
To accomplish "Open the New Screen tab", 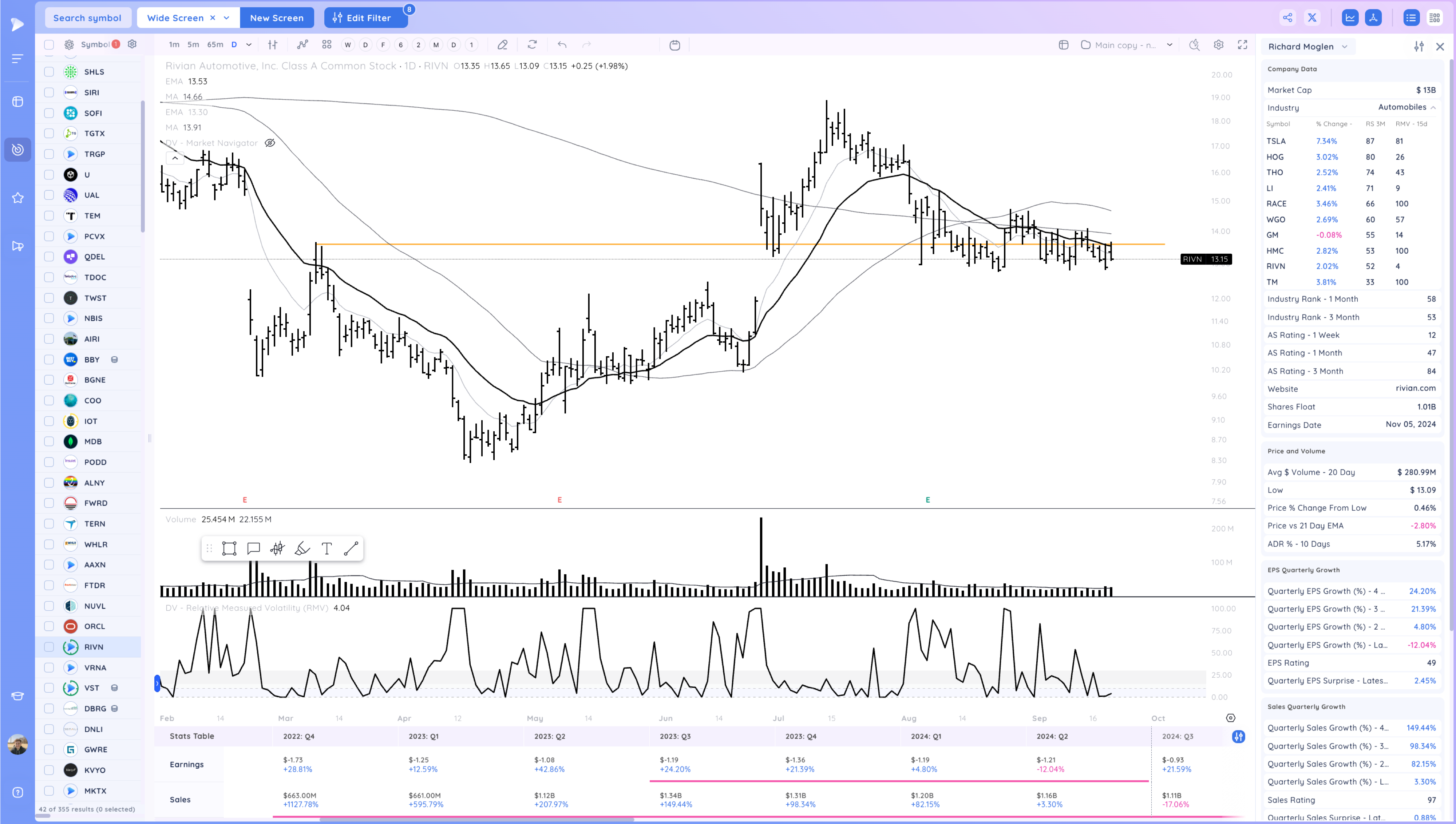I will 276,17.
